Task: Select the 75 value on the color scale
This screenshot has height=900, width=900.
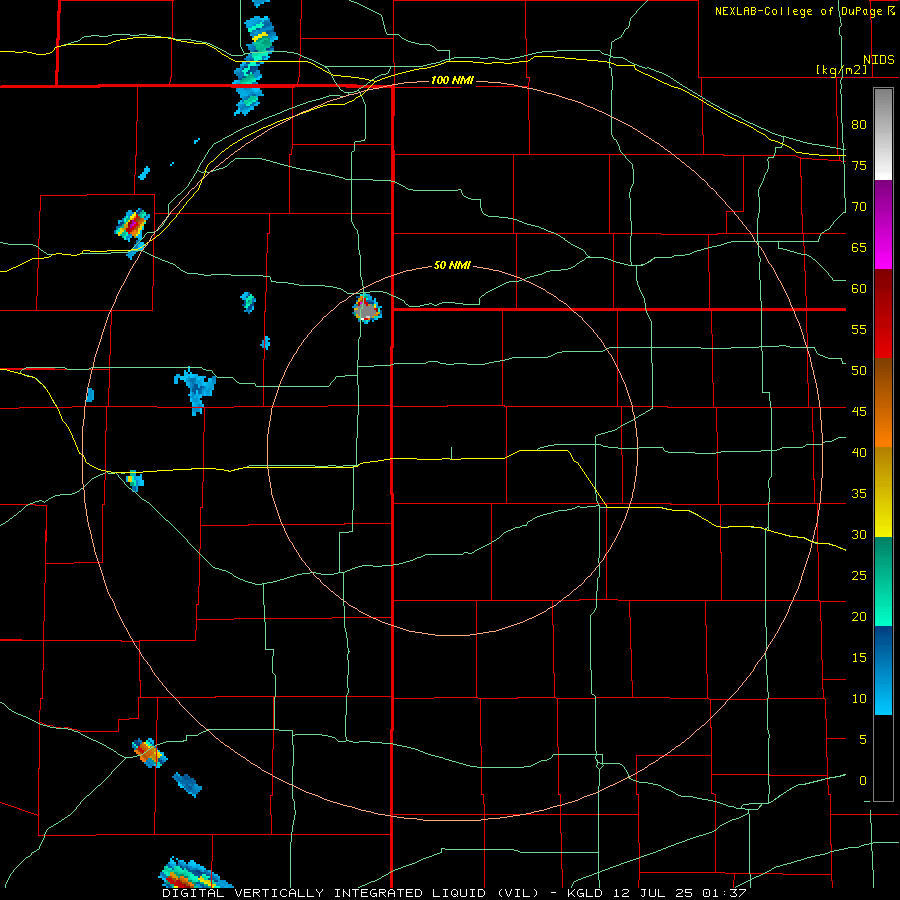Action: [x=859, y=166]
